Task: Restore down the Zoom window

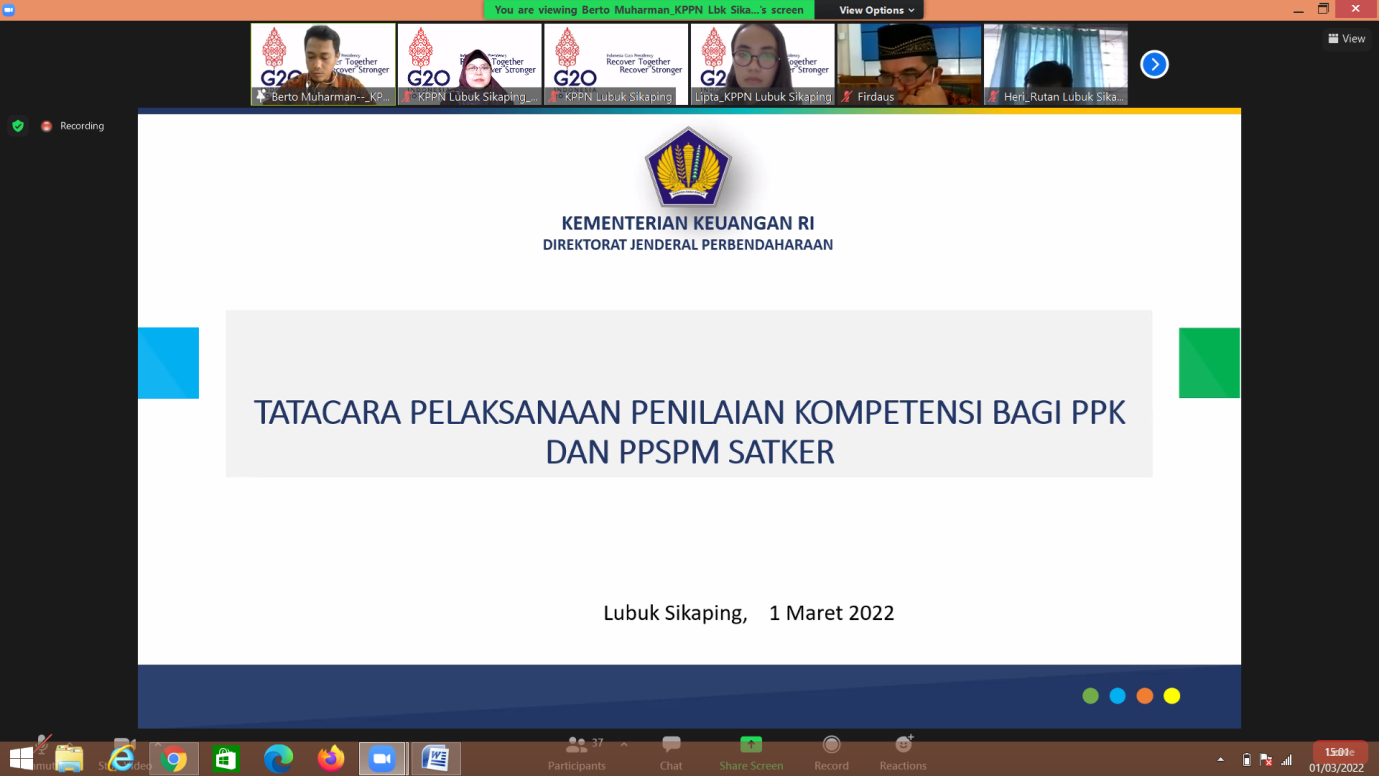Action: pyautogui.click(x=1323, y=9)
